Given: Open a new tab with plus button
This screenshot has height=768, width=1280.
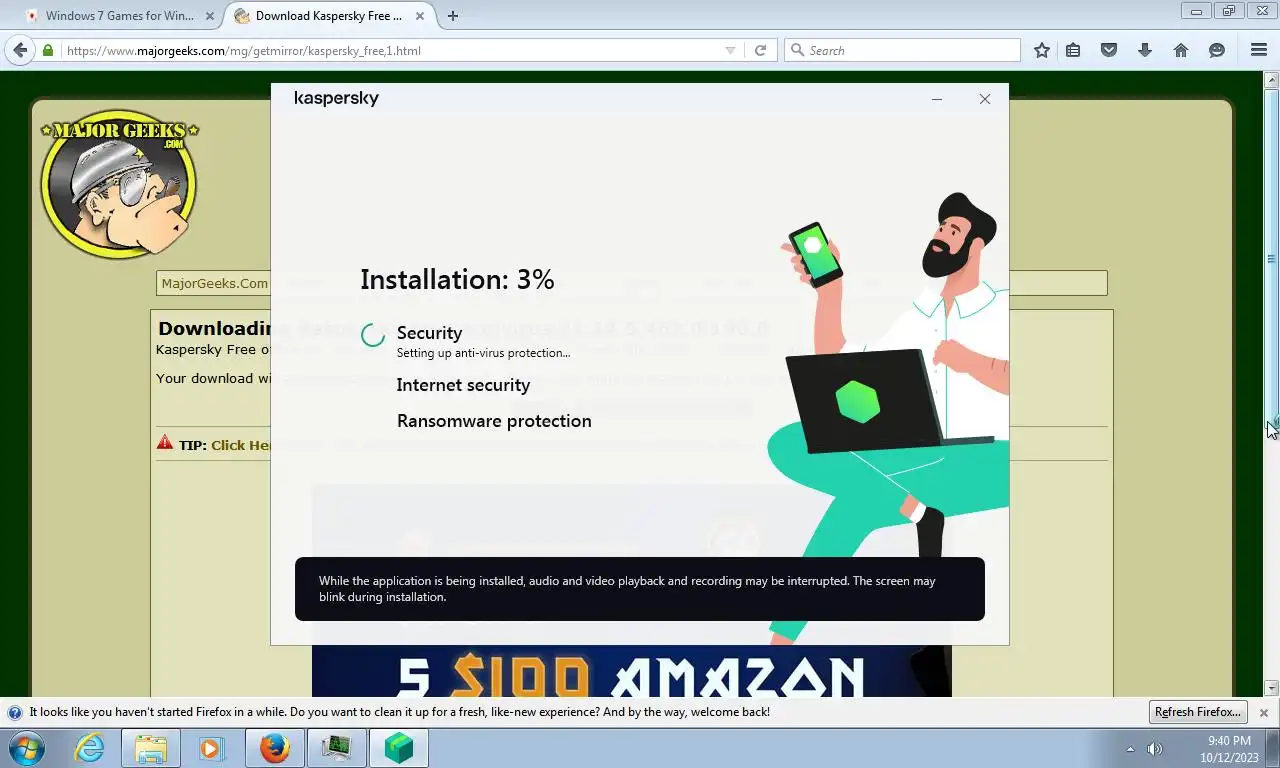Looking at the screenshot, I should [x=453, y=16].
